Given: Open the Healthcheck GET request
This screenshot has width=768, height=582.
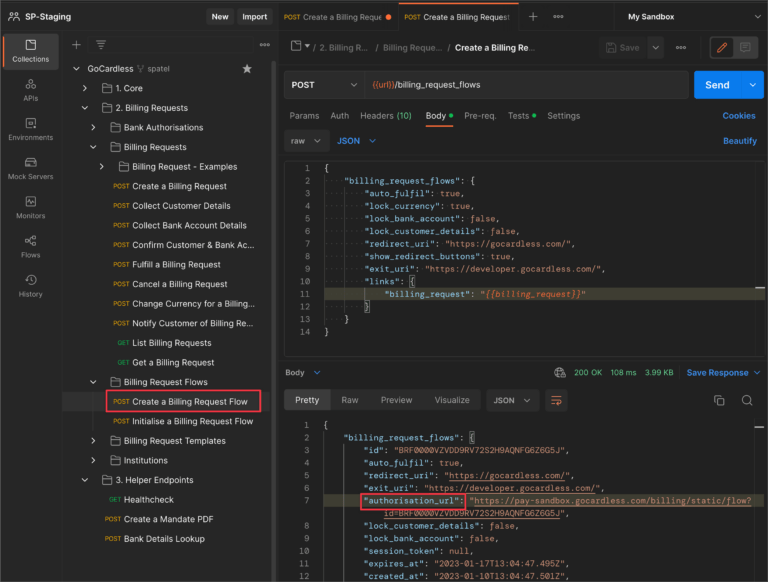Looking at the screenshot, I should coord(142,500).
